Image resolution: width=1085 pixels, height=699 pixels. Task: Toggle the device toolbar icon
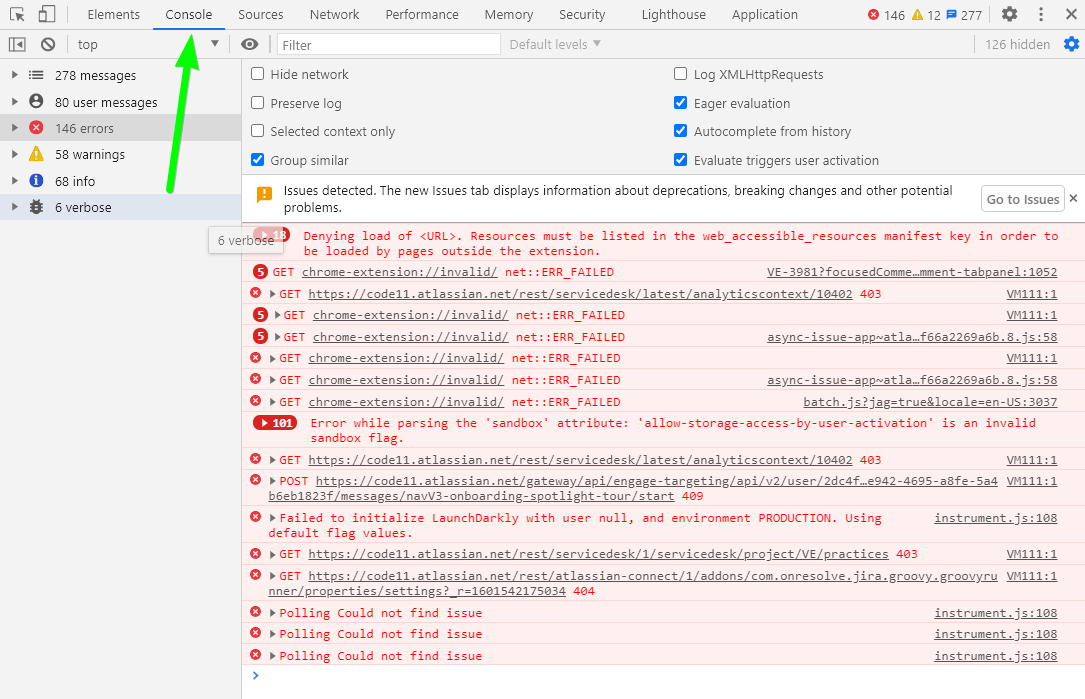(x=46, y=14)
